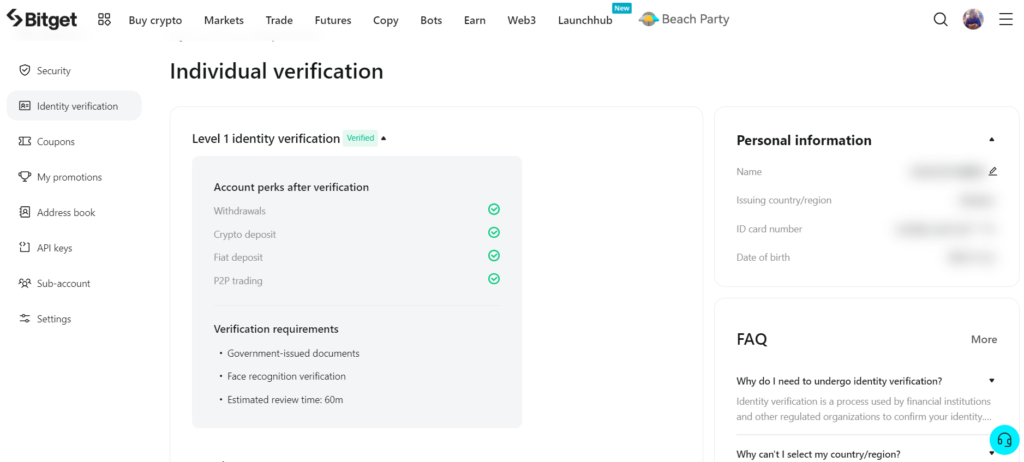Click 'Face recognition verification' bullet
The image size is (1024, 462).
click(x=287, y=376)
